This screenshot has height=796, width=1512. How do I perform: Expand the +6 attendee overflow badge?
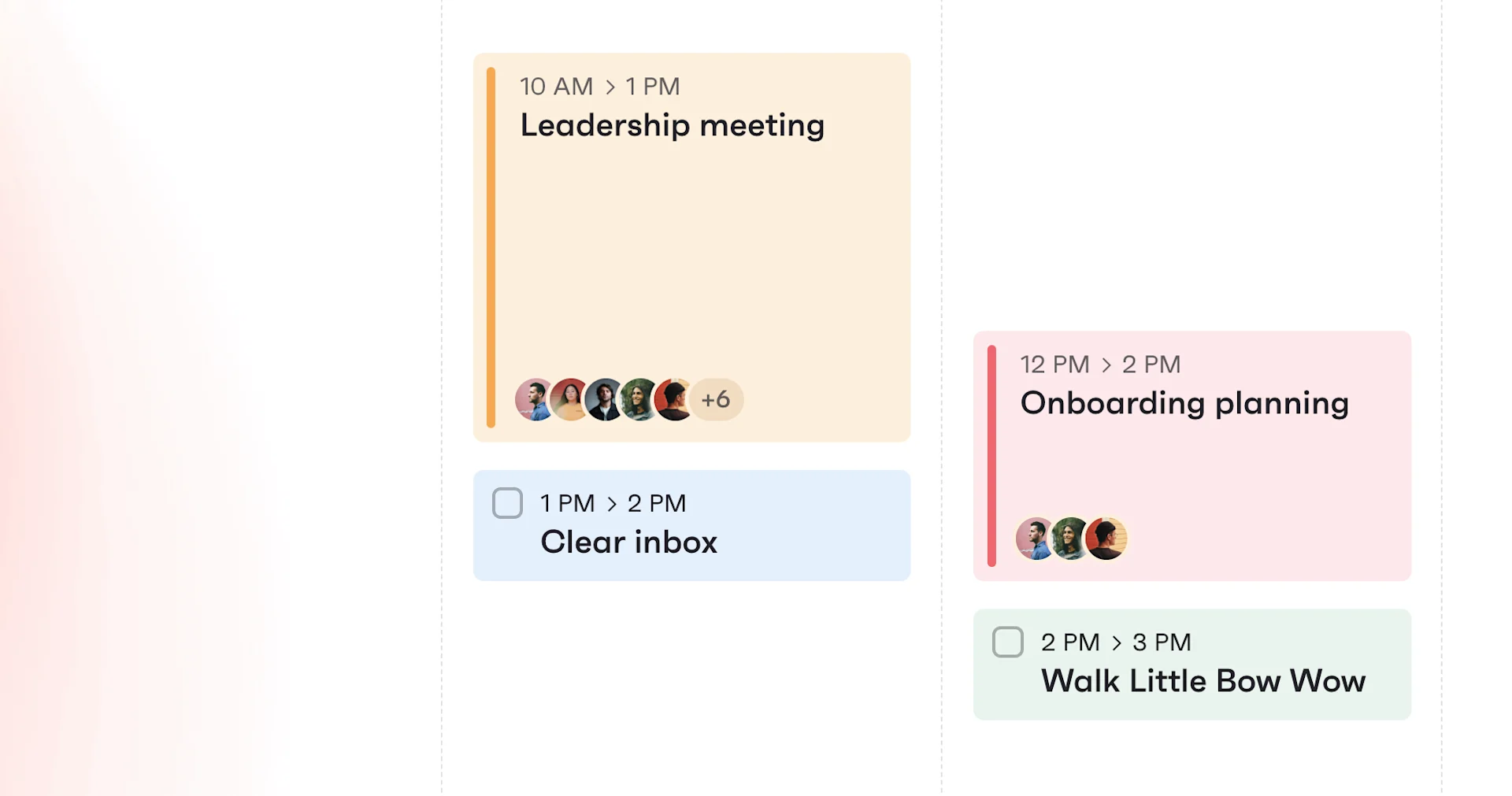(x=716, y=400)
